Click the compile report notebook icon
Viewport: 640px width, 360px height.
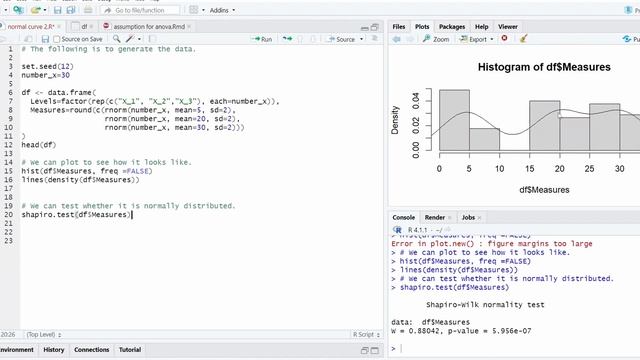152,39
